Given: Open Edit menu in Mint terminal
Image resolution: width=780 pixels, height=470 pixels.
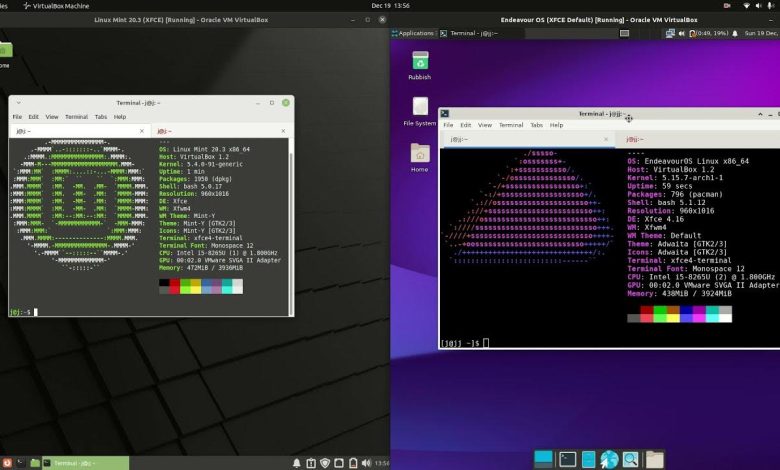Looking at the screenshot, I should tap(33, 117).
